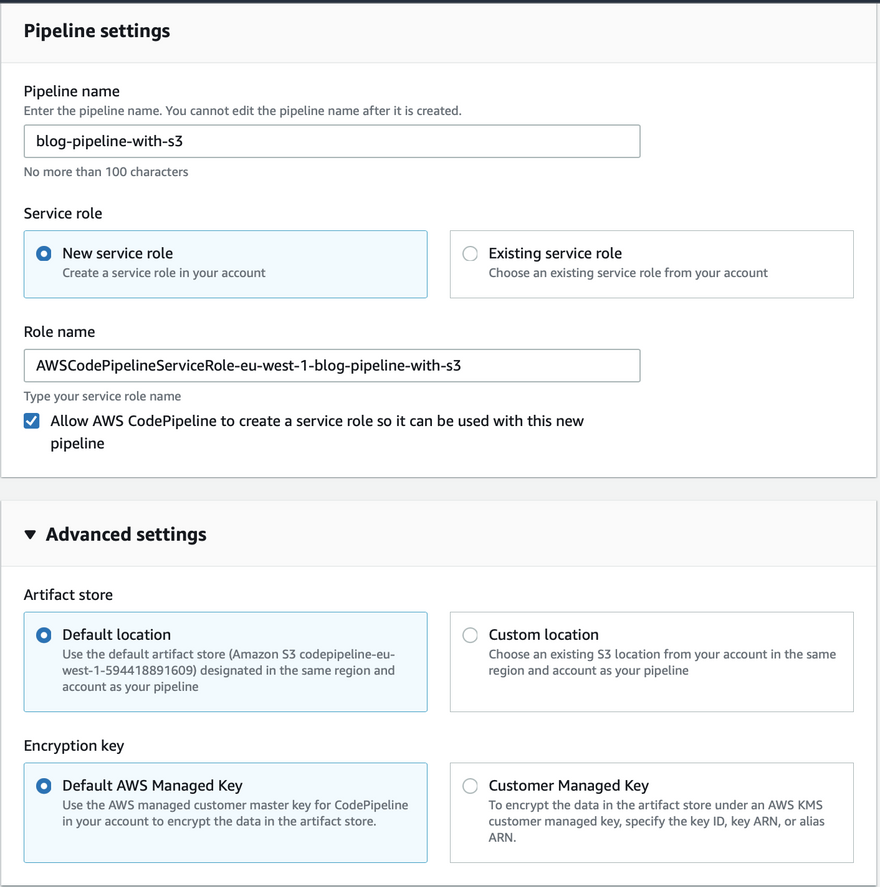Pick the Customer Managed Key radio button

(x=470, y=786)
